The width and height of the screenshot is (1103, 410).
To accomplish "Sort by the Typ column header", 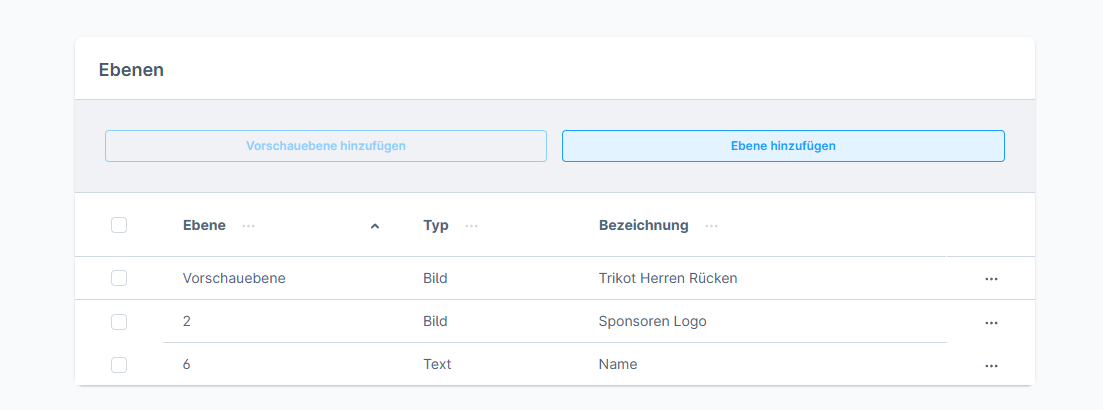I will (x=436, y=225).
